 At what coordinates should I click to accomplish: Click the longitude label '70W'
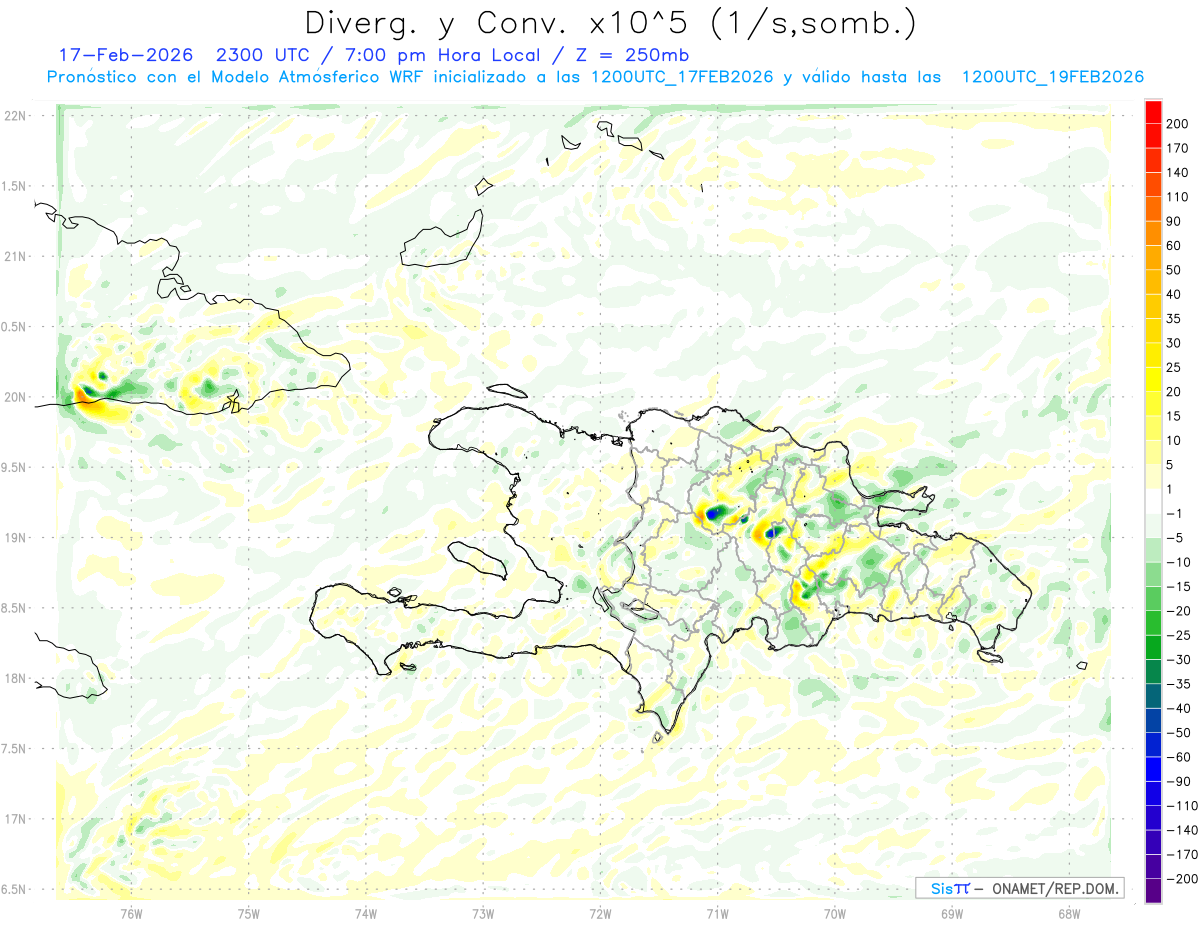tap(835, 912)
